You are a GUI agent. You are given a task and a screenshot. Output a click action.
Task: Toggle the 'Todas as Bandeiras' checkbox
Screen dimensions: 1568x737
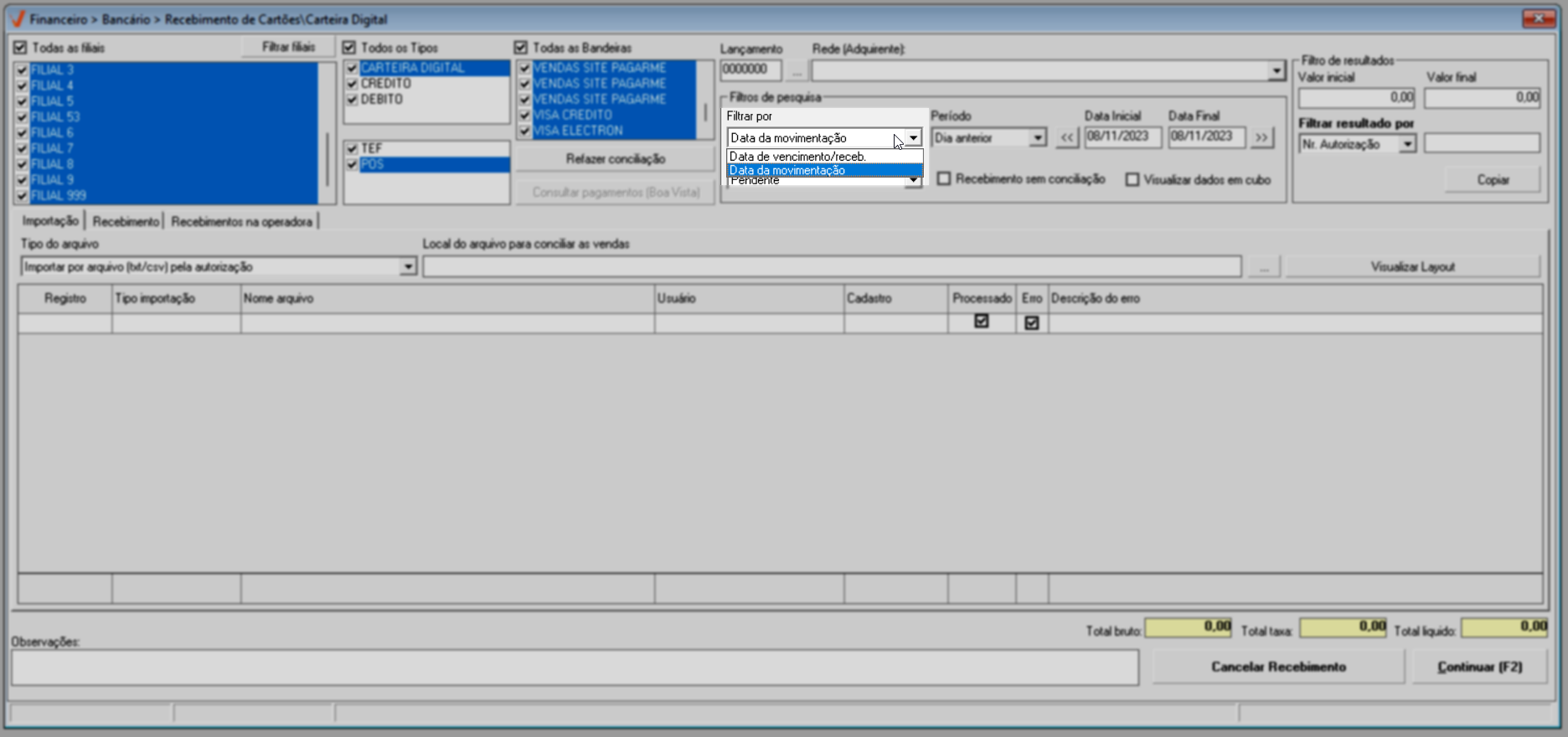521,48
